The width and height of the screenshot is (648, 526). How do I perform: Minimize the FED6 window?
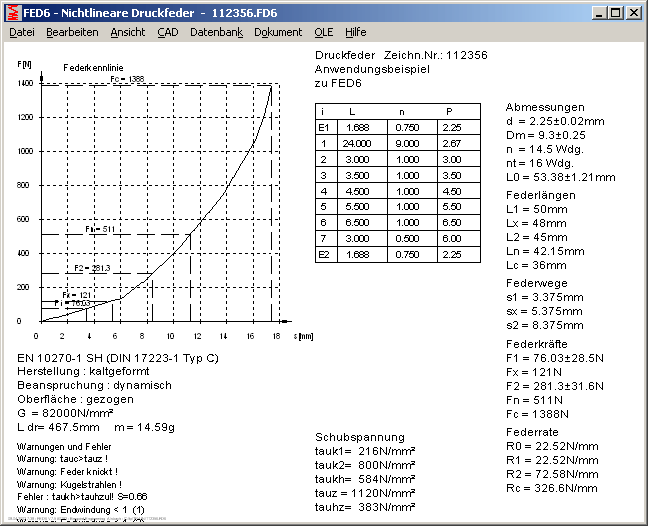(x=601, y=12)
